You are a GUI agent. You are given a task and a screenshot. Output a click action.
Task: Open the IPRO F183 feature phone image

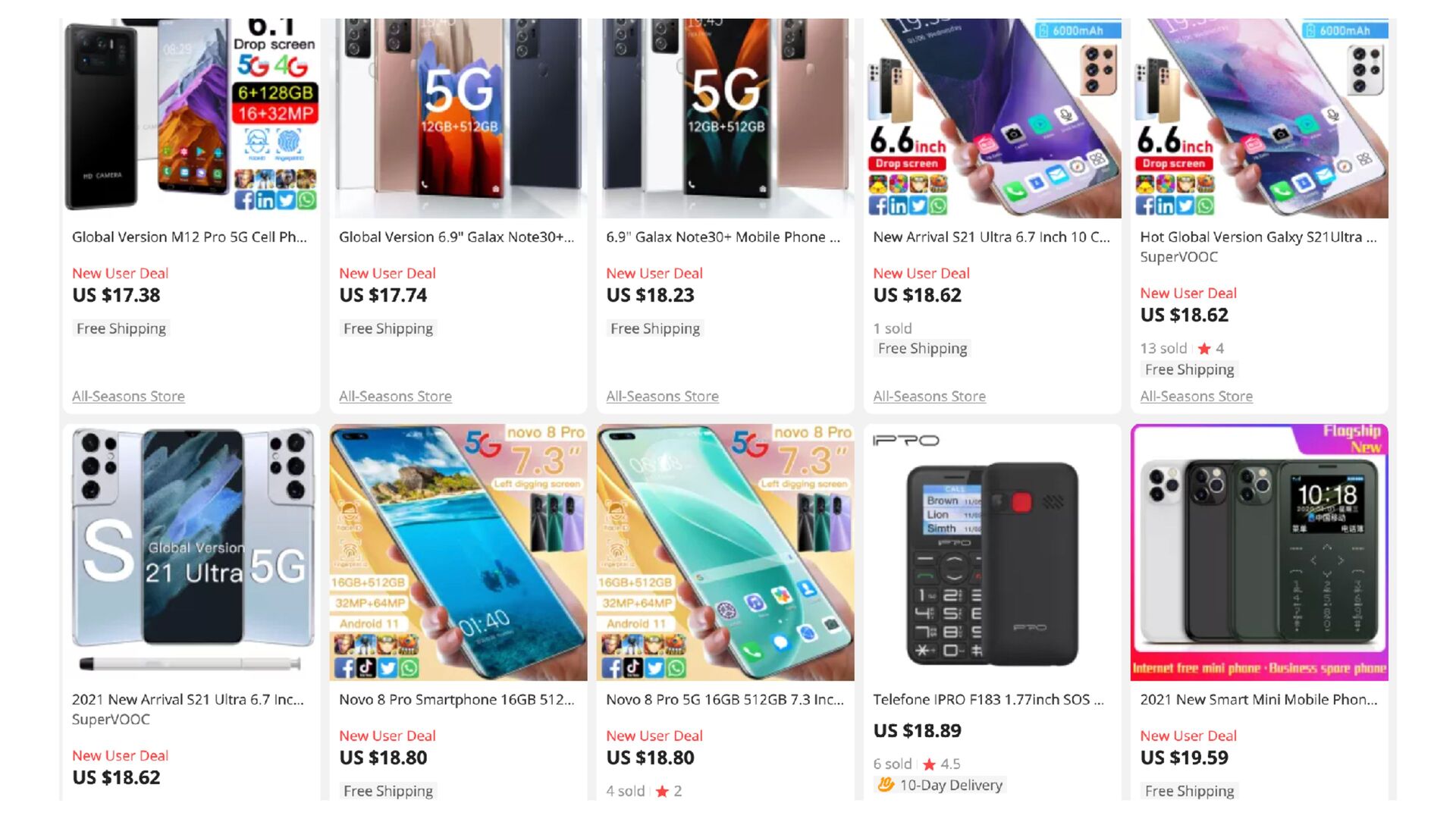coord(992,552)
